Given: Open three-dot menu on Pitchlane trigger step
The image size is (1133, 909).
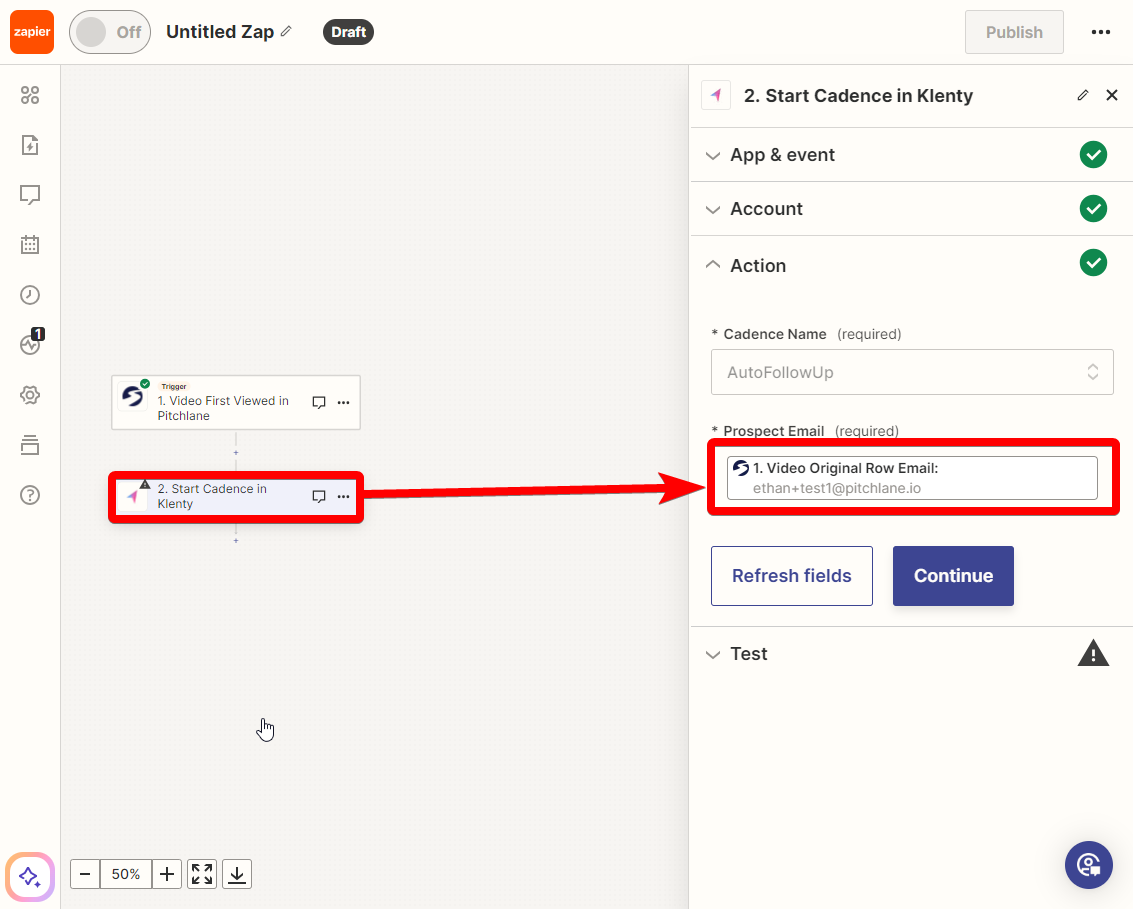Looking at the screenshot, I should pos(344,402).
